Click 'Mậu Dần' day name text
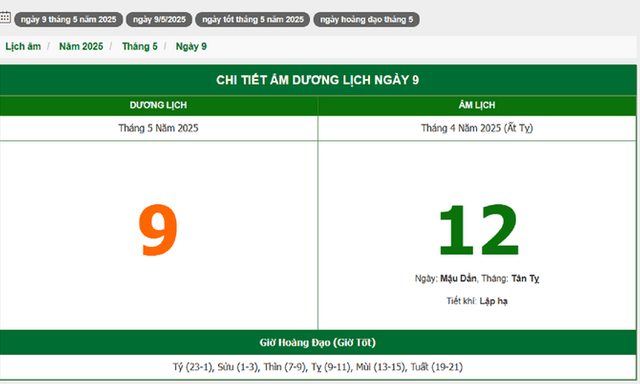 [458, 278]
